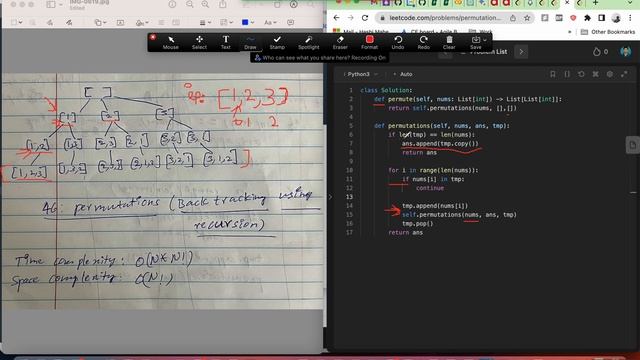Redo the annotation
The image size is (640, 360).
[x=424, y=42]
